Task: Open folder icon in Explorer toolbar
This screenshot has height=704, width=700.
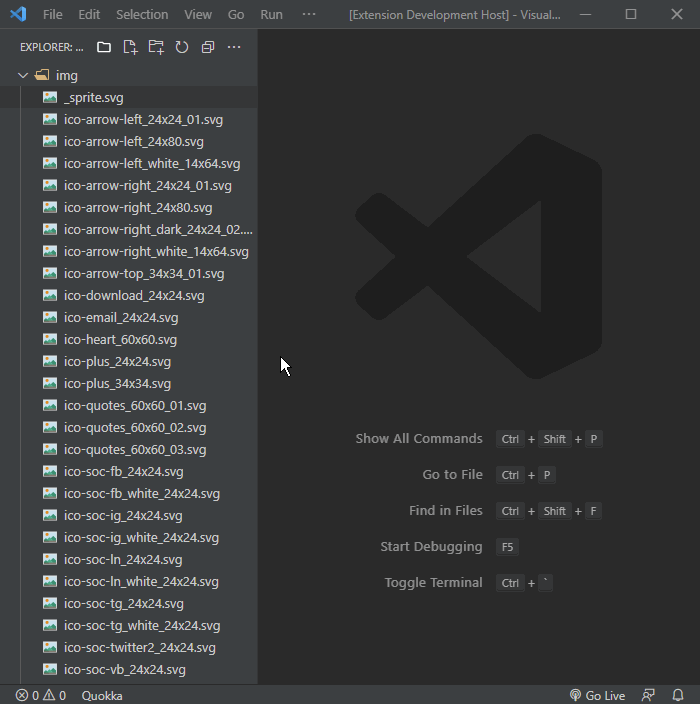Action: 104,47
